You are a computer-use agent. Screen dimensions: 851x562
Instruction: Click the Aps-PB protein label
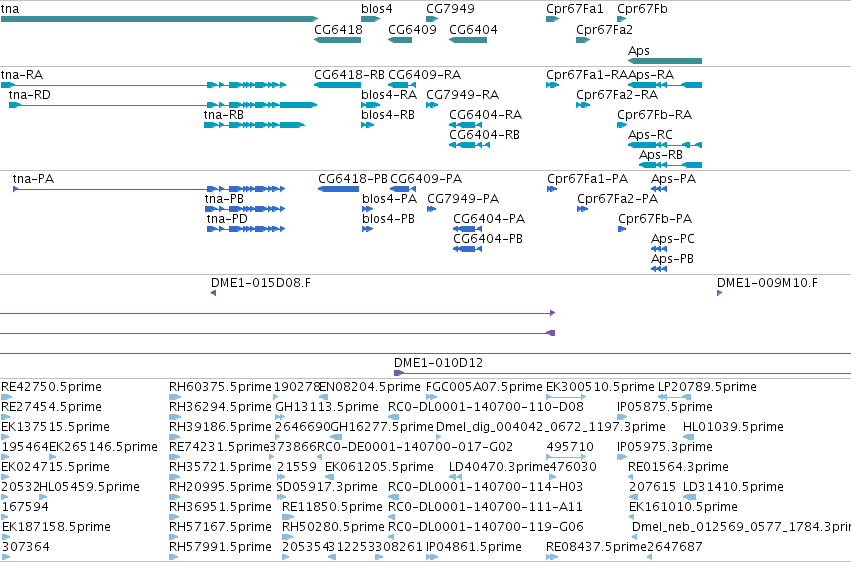click(x=672, y=259)
